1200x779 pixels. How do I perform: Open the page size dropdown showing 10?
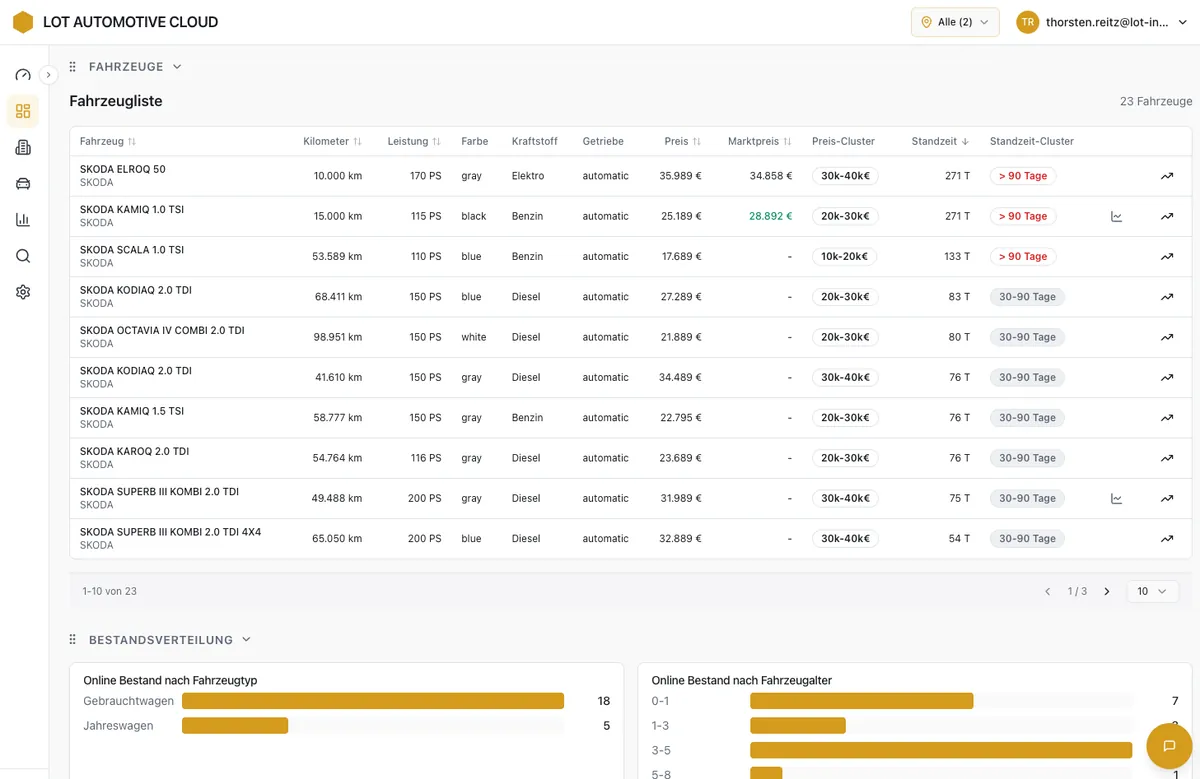(1152, 591)
